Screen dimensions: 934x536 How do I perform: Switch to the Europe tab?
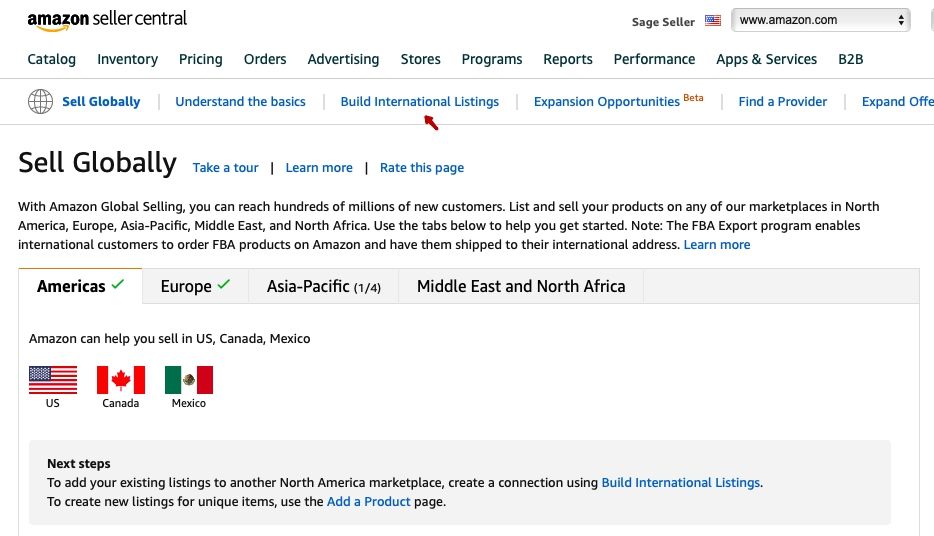pyautogui.click(x=195, y=286)
